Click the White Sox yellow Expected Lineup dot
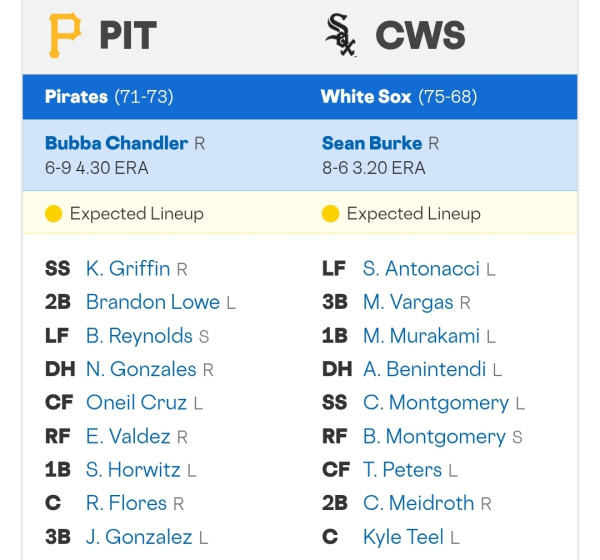The height and width of the screenshot is (560, 600). pyautogui.click(x=331, y=214)
